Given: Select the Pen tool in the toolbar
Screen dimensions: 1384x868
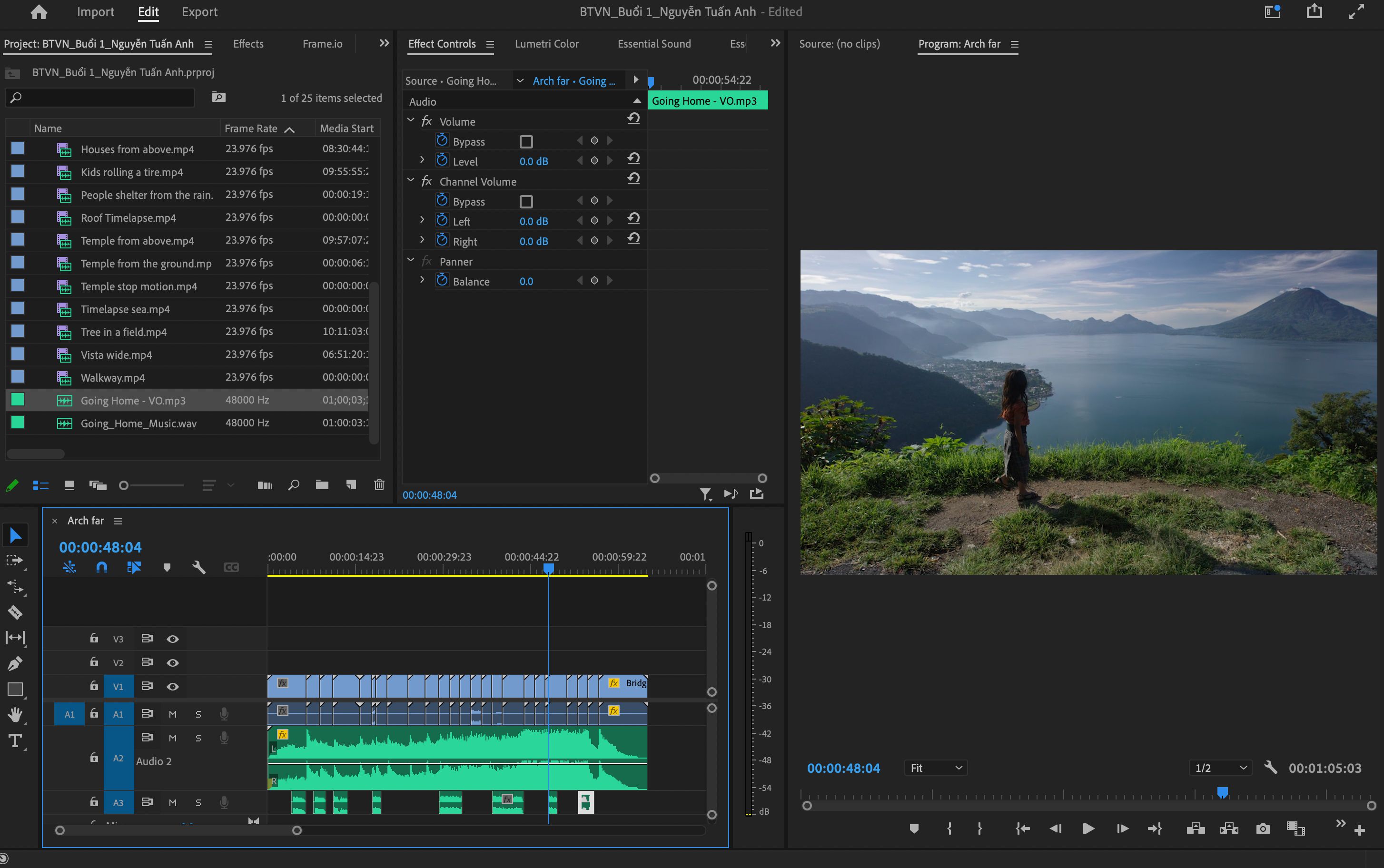Looking at the screenshot, I should [x=15, y=663].
